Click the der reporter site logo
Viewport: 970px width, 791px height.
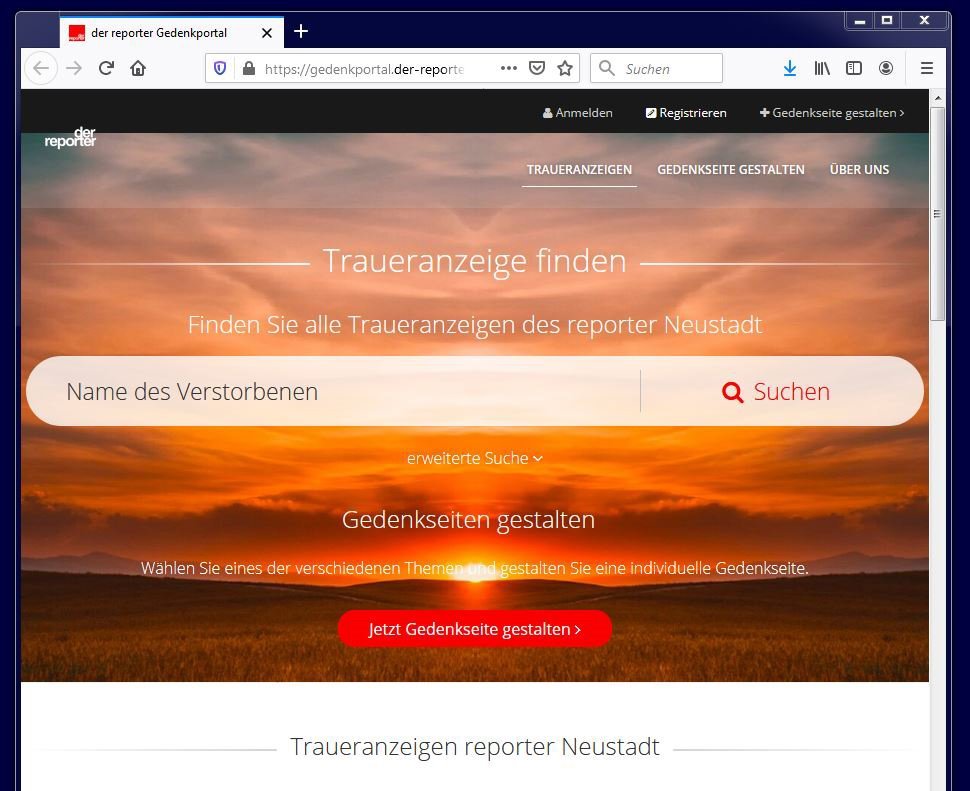click(x=71, y=137)
